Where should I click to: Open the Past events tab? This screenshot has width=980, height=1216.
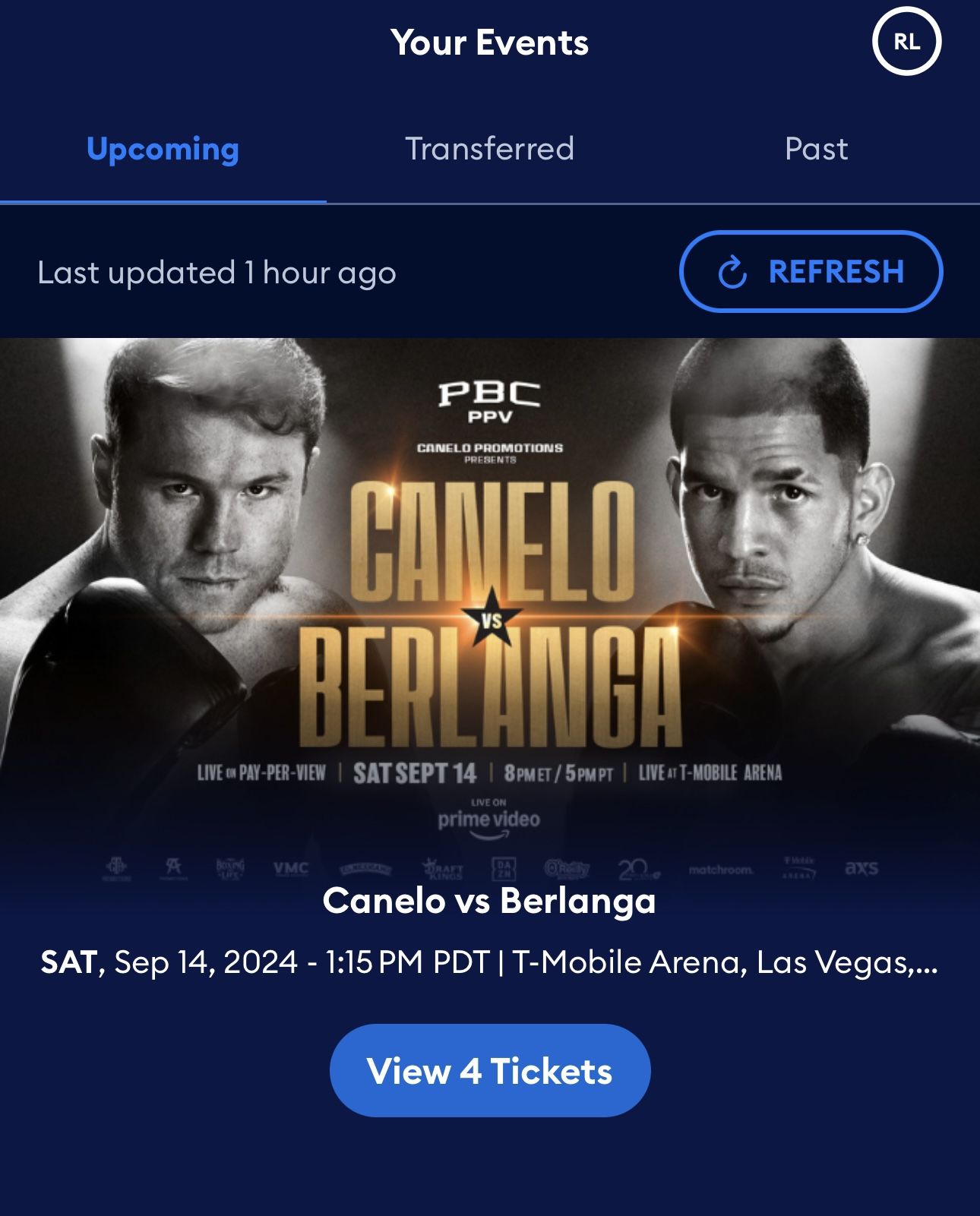(x=817, y=149)
